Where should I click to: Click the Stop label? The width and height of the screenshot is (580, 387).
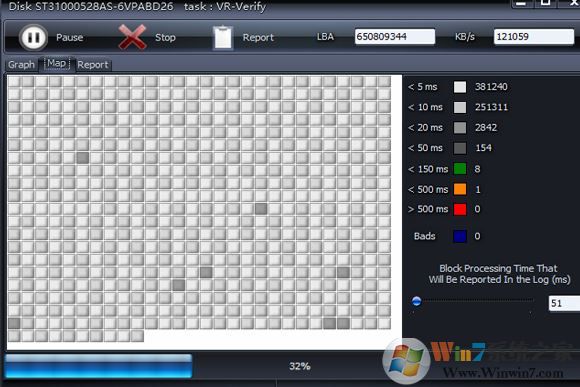(165, 37)
